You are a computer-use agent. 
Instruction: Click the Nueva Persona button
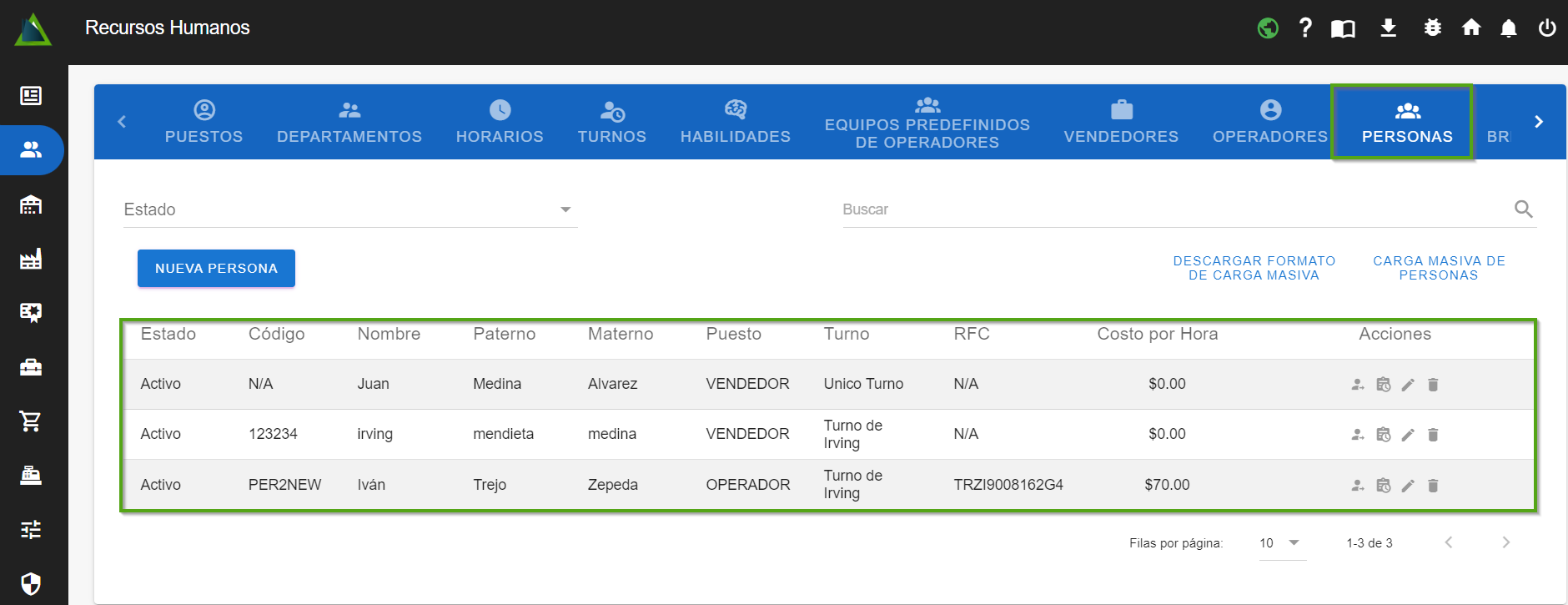tap(216, 269)
